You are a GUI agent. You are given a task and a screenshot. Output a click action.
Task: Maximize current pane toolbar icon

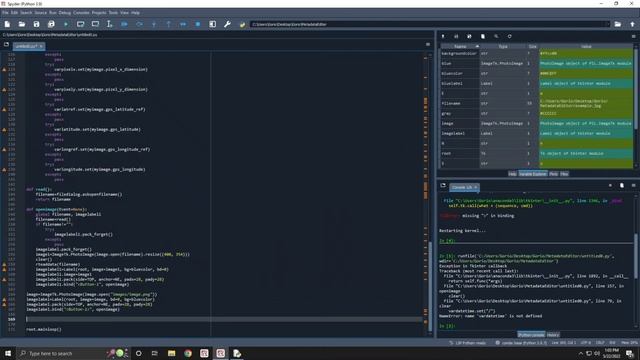tap(213, 24)
